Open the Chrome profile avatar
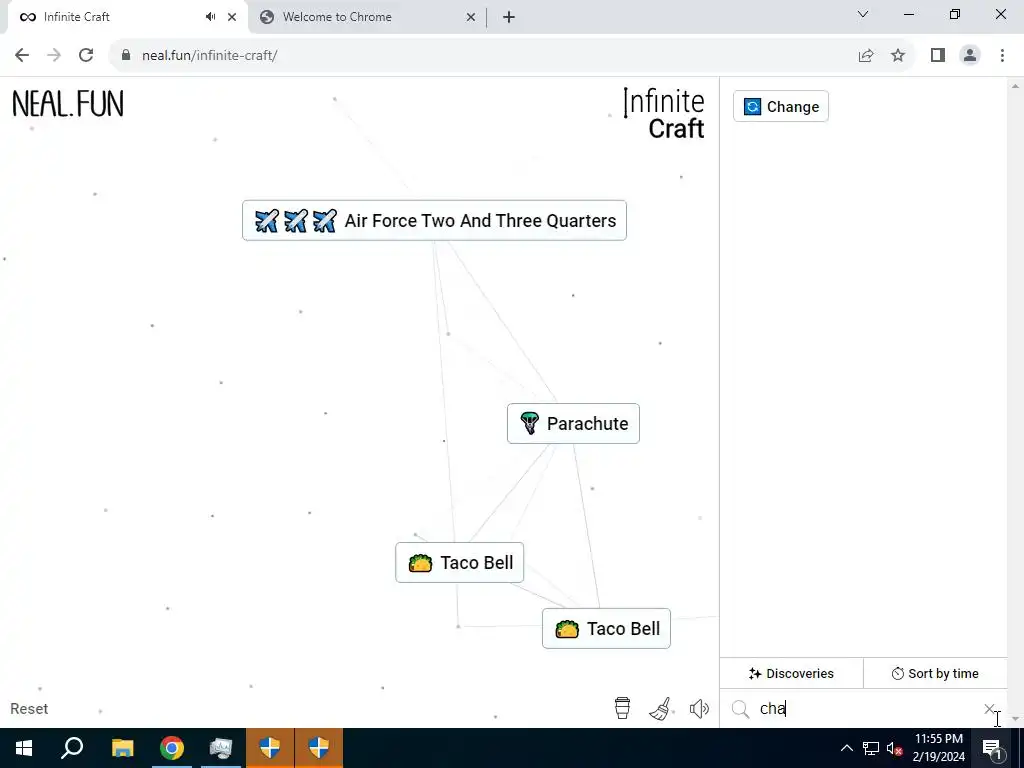 point(970,56)
